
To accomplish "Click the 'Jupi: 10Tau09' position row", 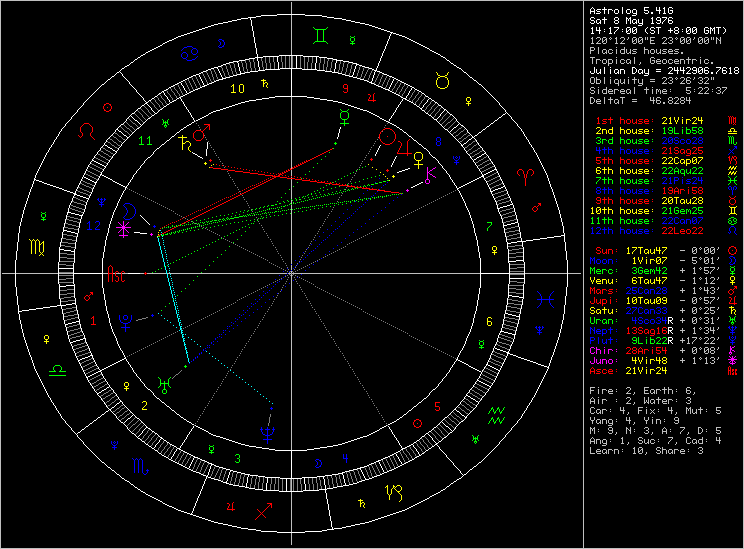I will 664,300.
